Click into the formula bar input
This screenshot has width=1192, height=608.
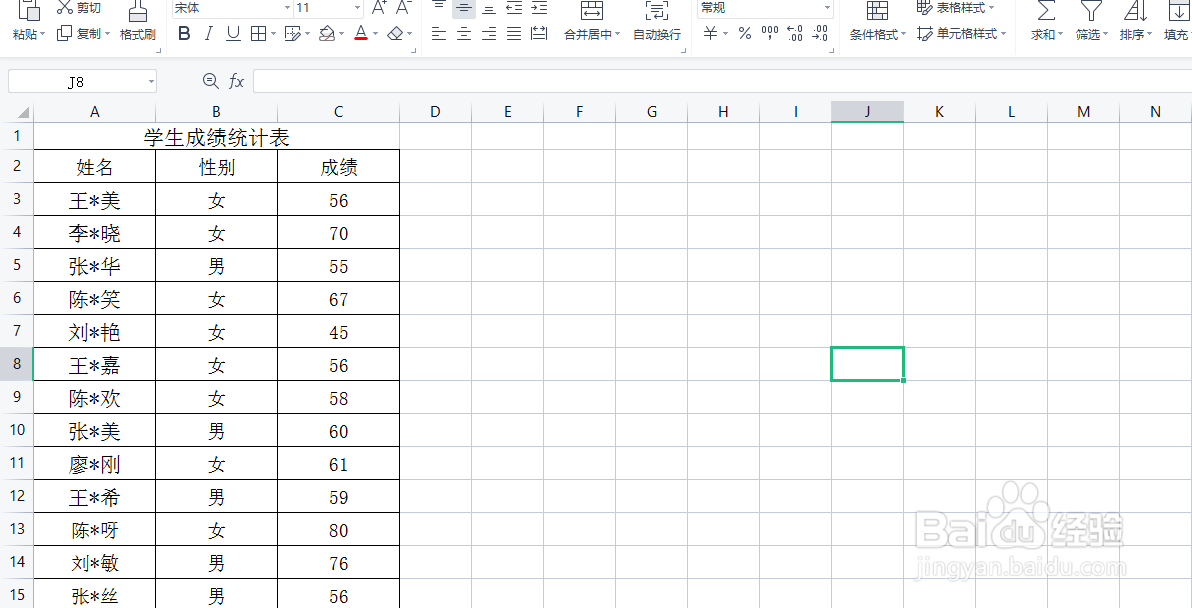click(x=722, y=81)
